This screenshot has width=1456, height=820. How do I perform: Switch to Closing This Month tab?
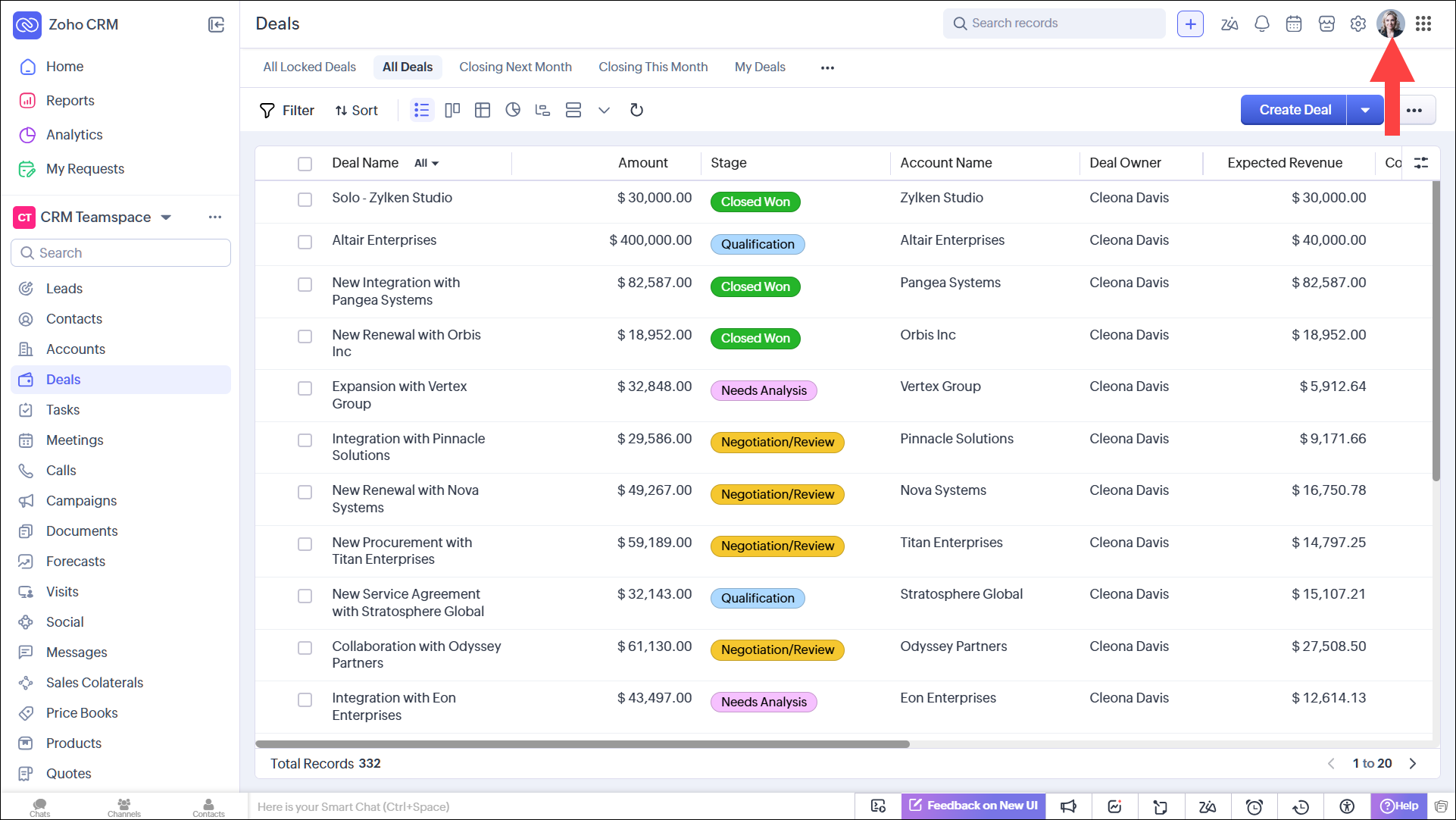tap(653, 67)
